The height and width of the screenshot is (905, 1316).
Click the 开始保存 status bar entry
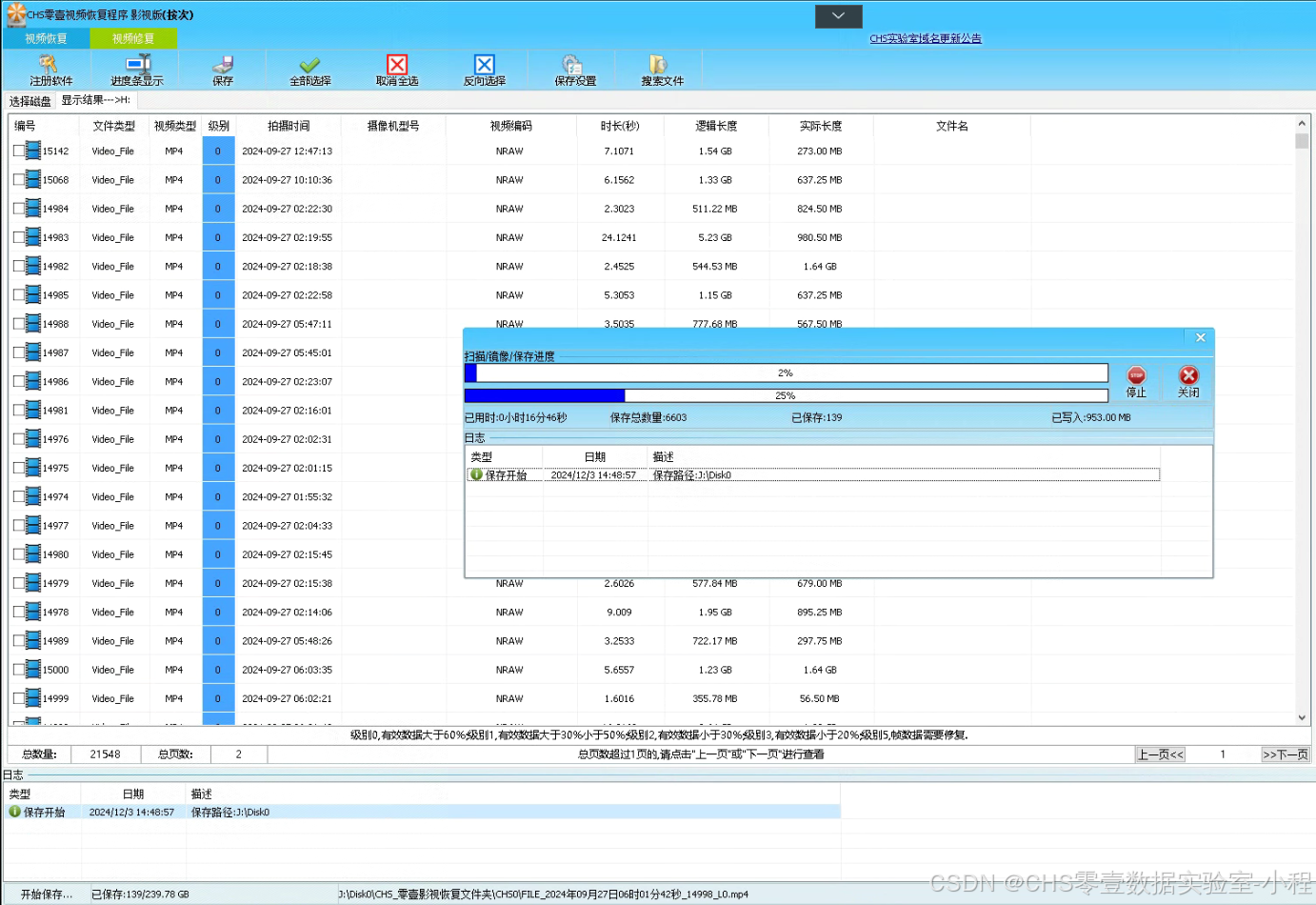point(47,895)
